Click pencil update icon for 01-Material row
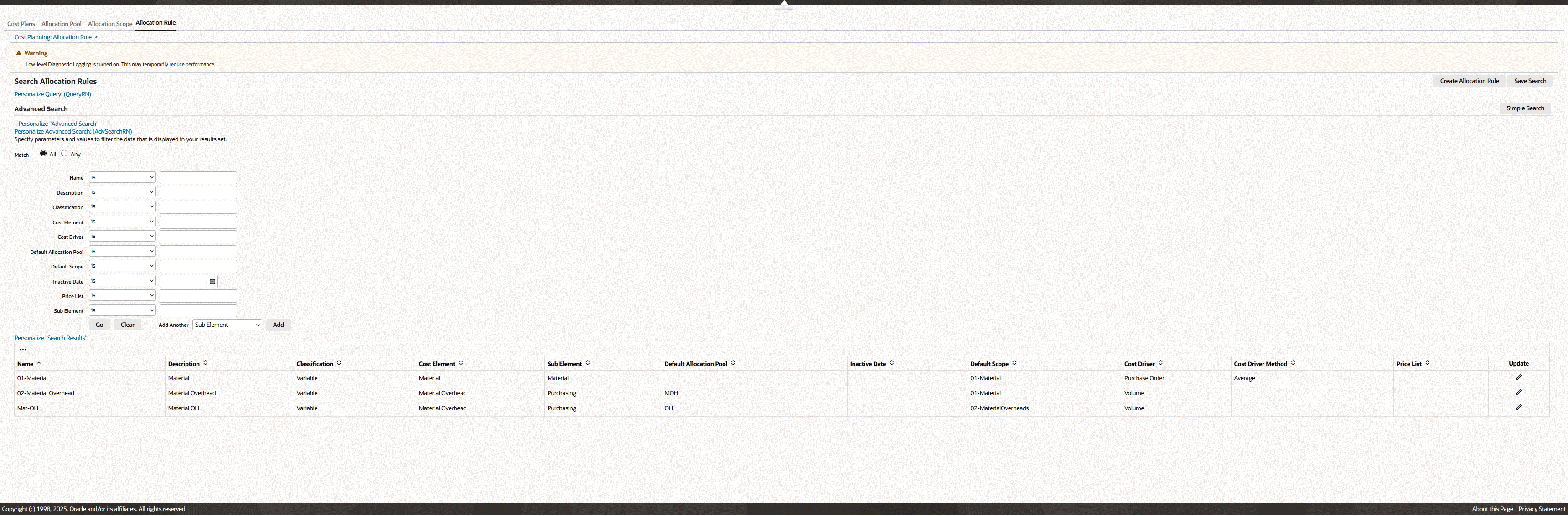The width and height of the screenshot is (1568, 516). pos(1518,377)
